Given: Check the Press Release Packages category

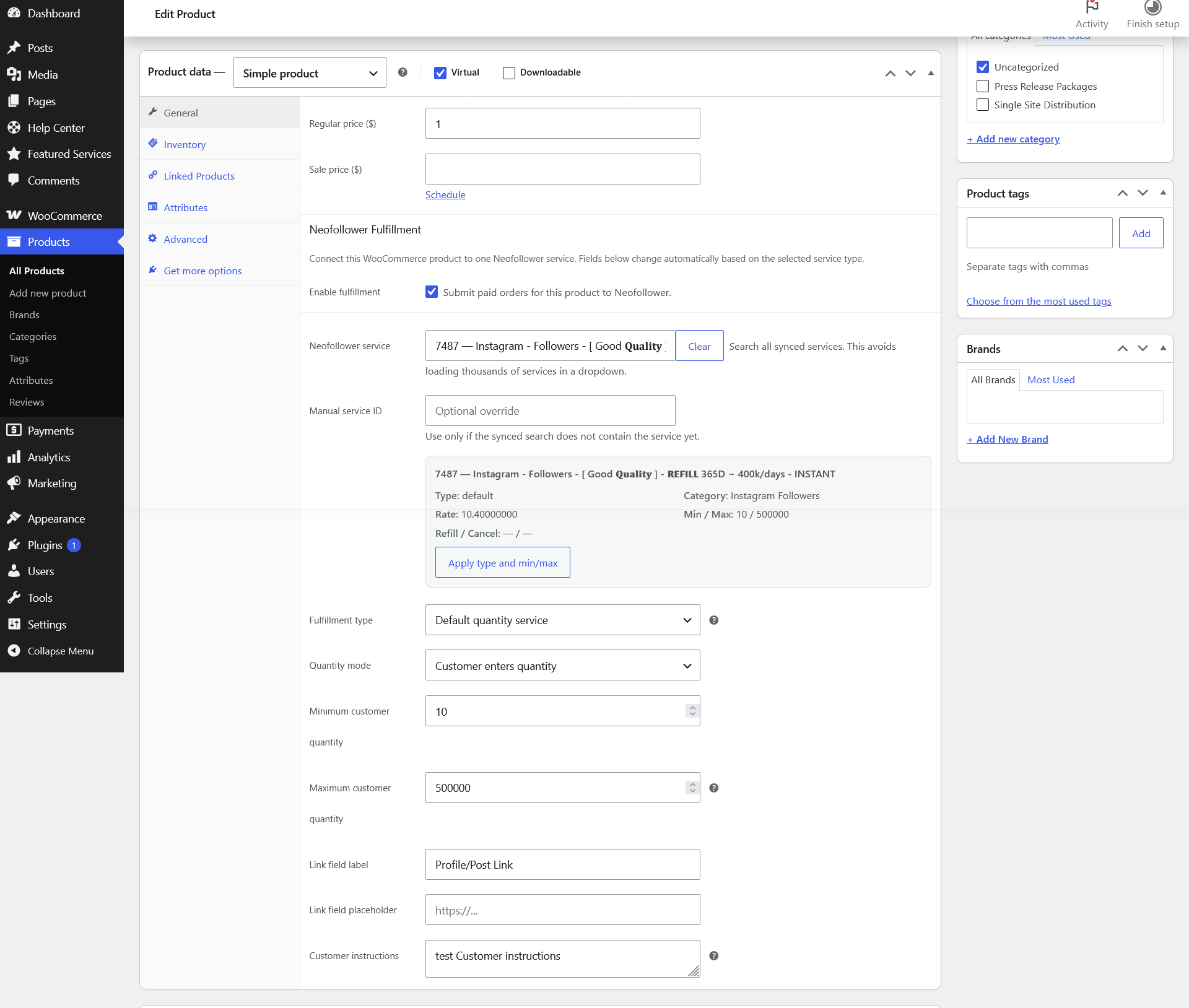Looking at the screenshot, I should click(x=983, y=86).
